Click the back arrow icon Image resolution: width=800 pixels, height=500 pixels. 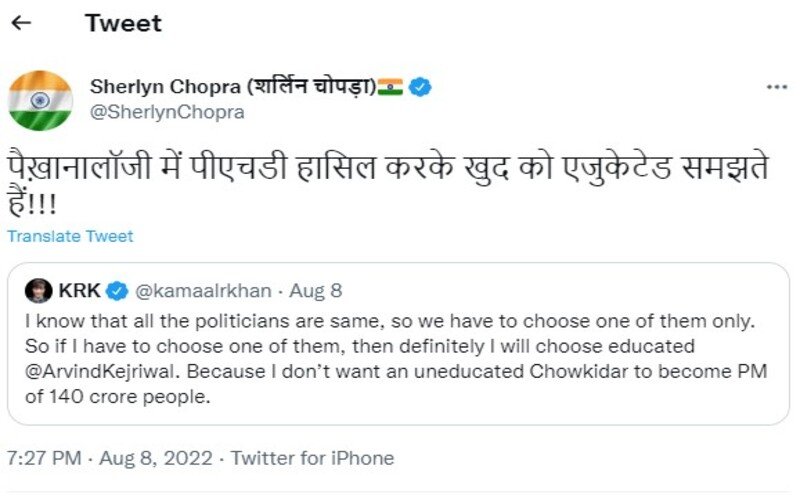(x=21, y=23)
